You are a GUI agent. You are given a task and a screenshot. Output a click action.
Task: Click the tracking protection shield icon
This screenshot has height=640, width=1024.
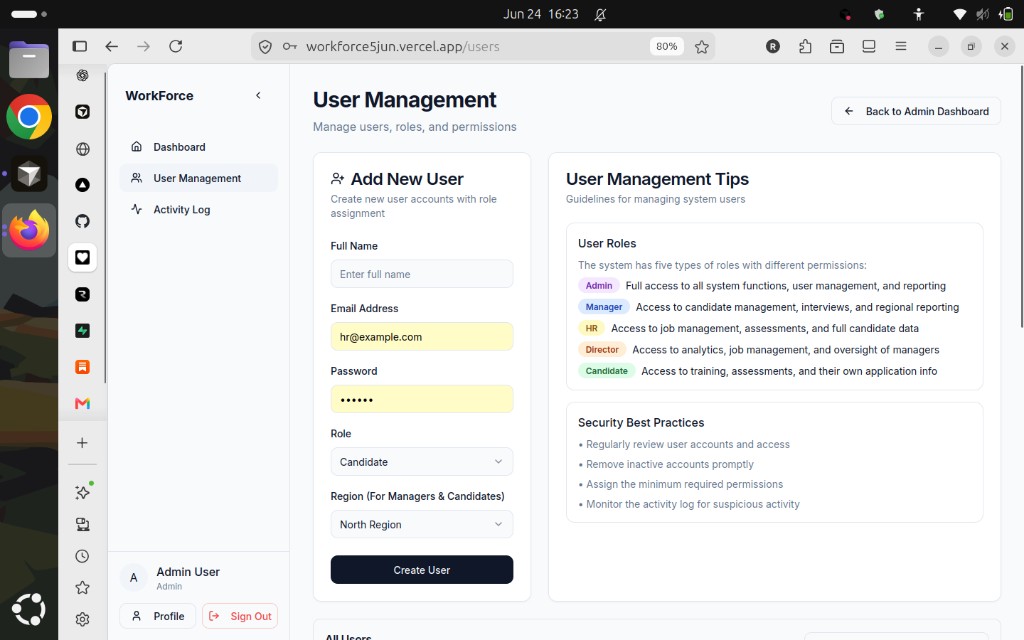(x=265, y=46)
